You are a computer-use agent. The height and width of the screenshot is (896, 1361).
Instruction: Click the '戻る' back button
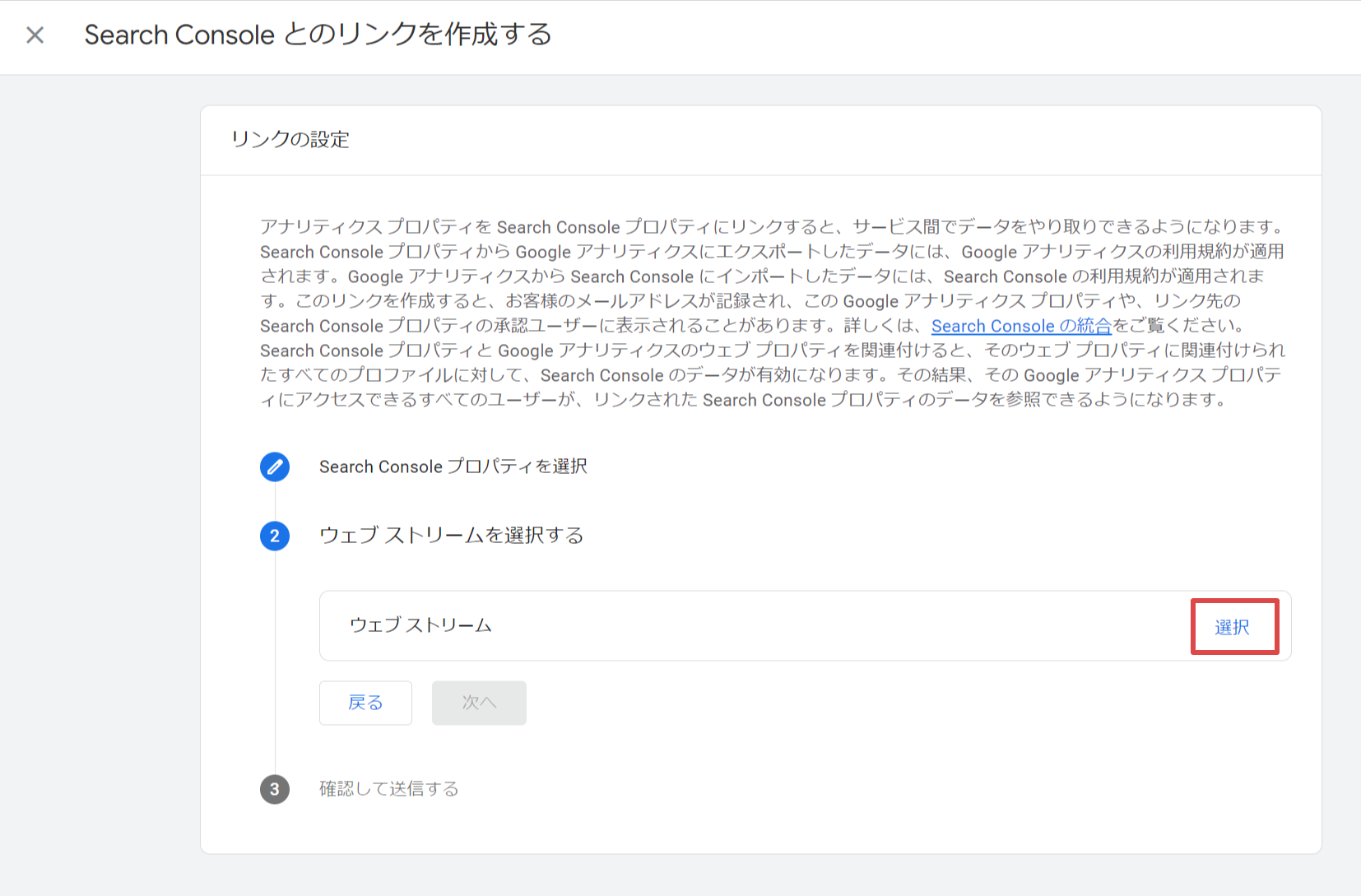click(x=365, y=703)
